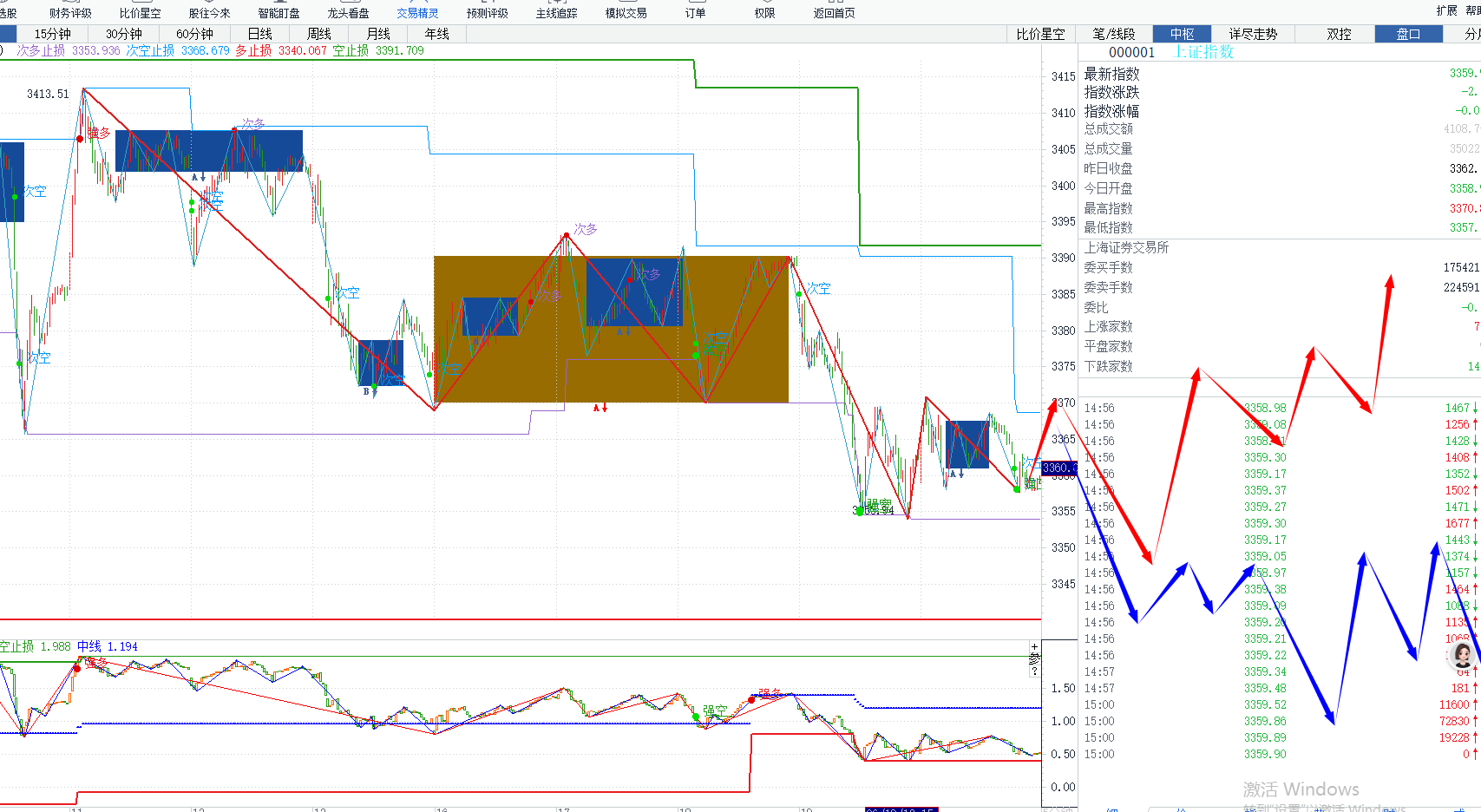Screen dimensions: 1481x812
Task: Switch to the 日线 period tab
Action: pos(259,34)
